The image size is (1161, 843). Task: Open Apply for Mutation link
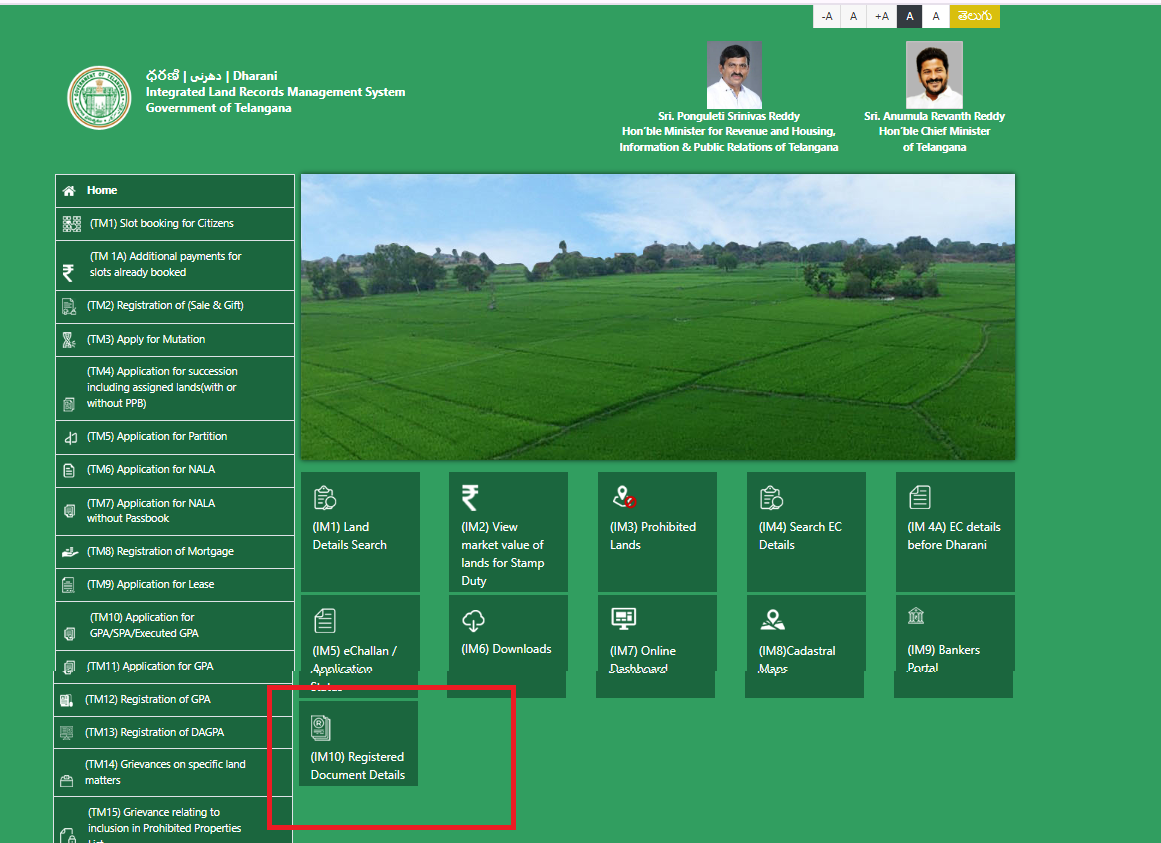(146, 339)
